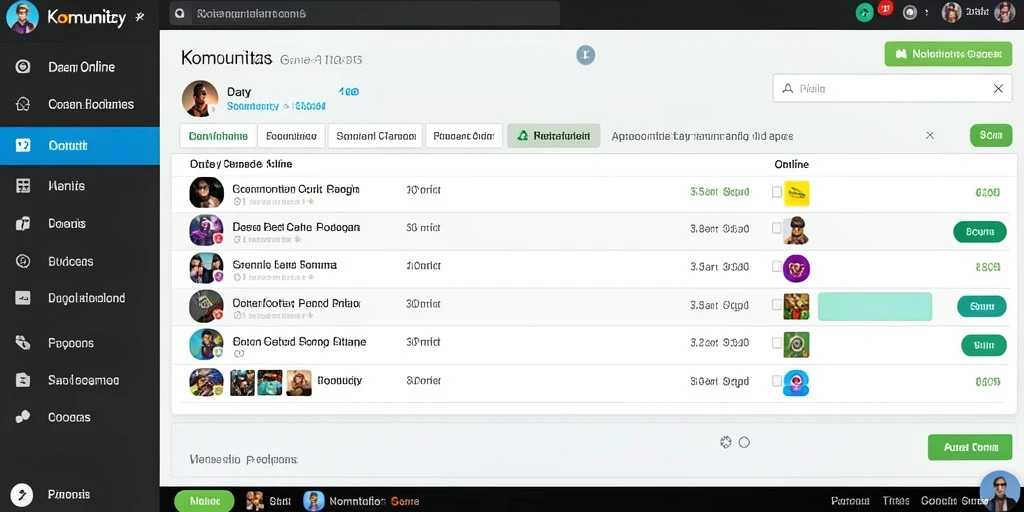Click the green game icon in Boten Getudi row
The width and height of the screenshot is (1024, 512).
pos(797,344)
